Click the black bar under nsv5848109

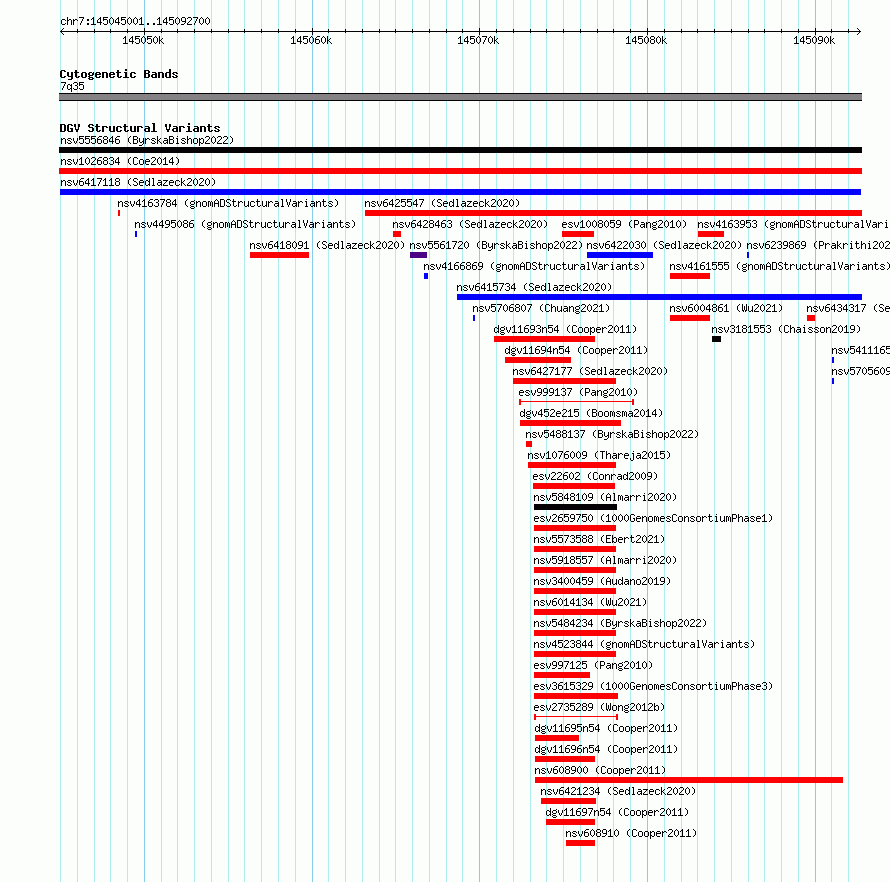[x=575, y=507]
